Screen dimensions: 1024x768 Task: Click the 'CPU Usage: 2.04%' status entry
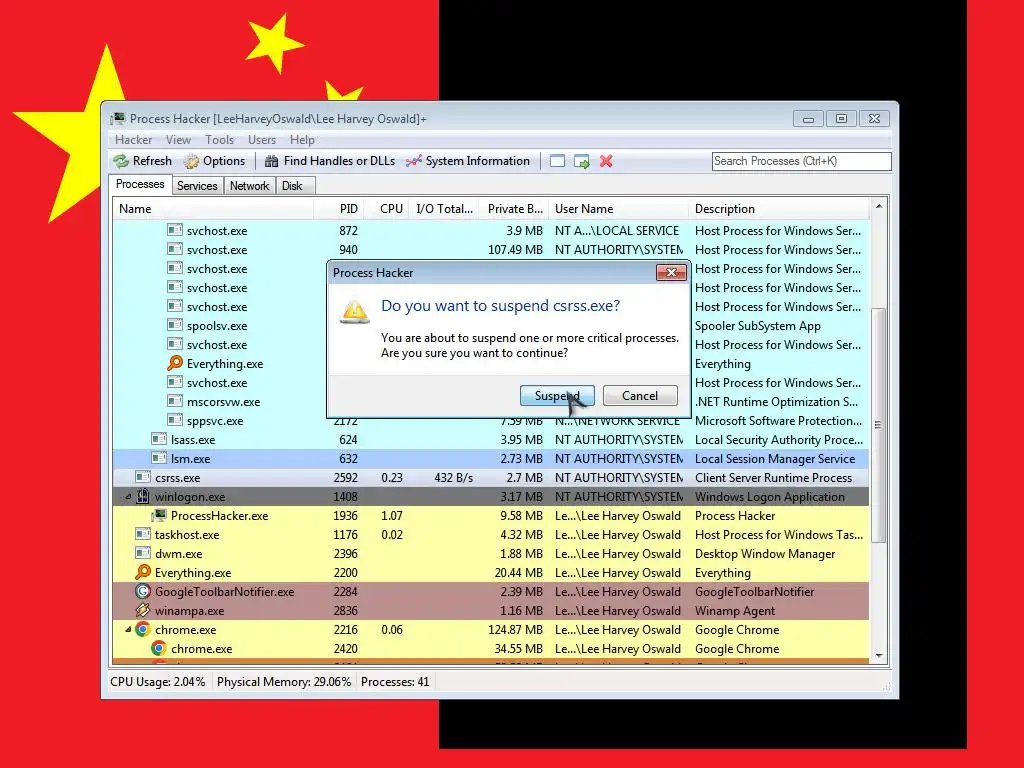[x=157, y=682]
